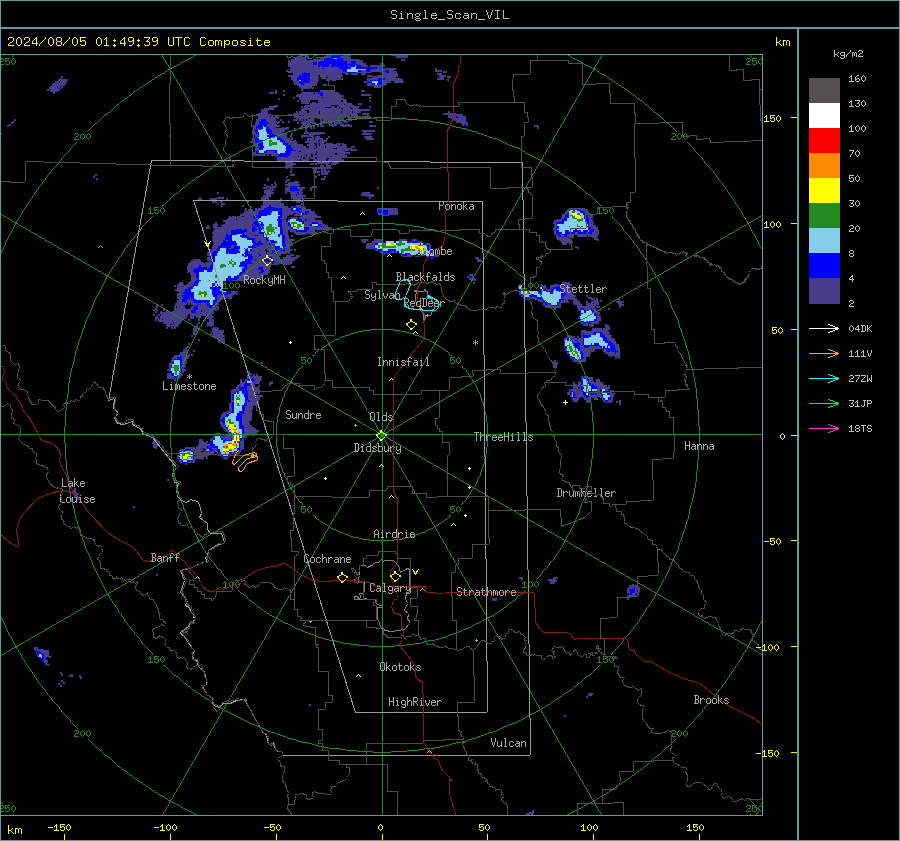
Task: Click the green 31JP arrow in legend
Action: (824, 404)
